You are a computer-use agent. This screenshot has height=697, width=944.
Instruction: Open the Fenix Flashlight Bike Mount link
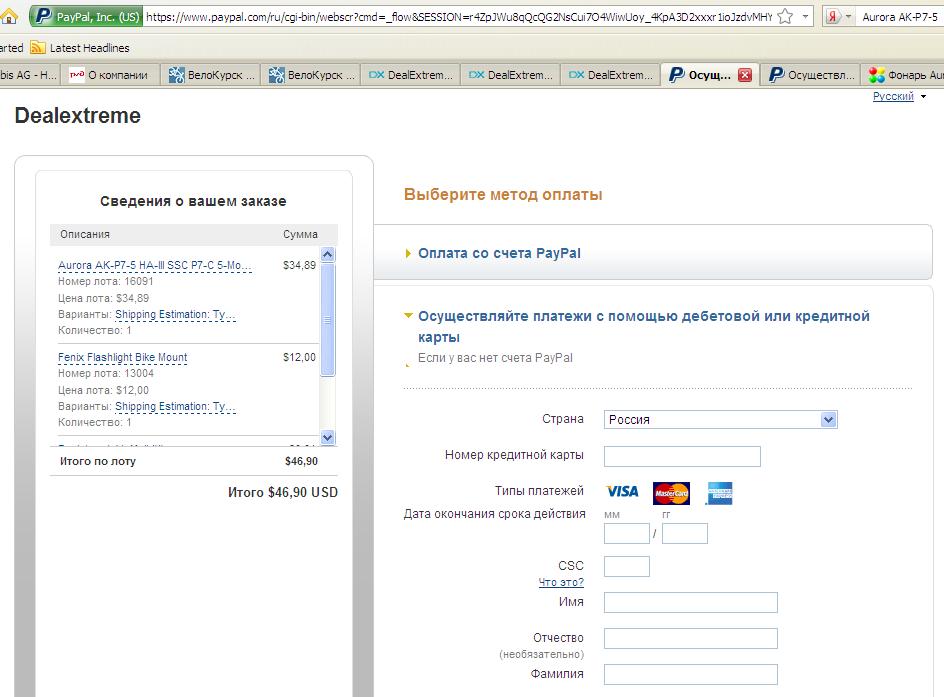click(123, 358)
